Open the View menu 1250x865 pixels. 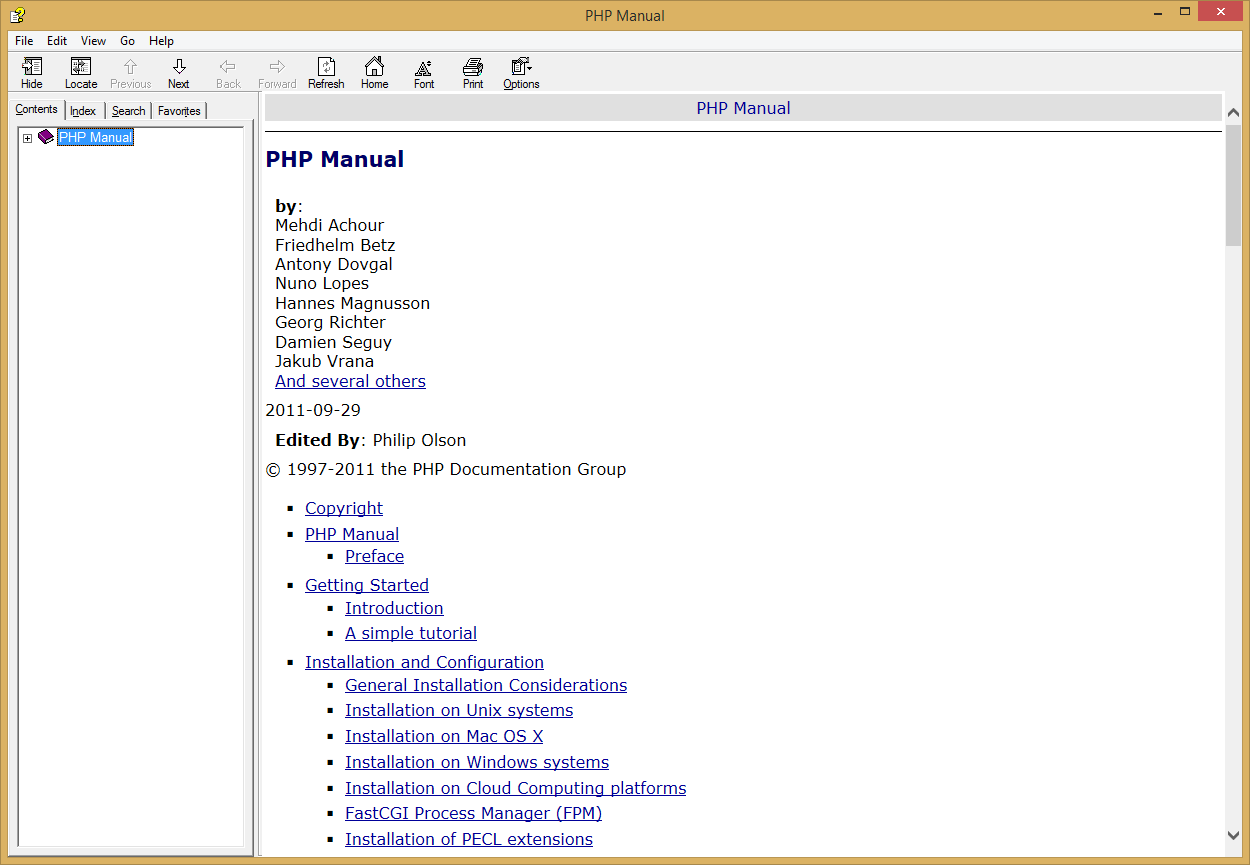(94, 41)
